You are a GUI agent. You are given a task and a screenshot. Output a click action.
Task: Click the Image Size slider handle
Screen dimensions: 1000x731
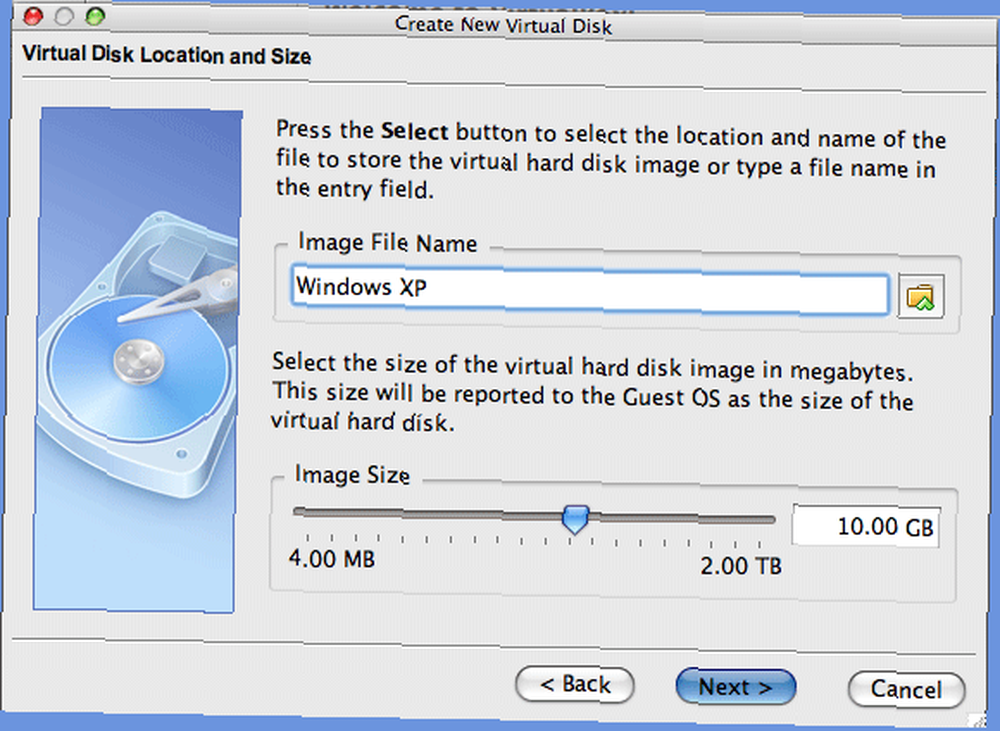(x=575, y=519)
